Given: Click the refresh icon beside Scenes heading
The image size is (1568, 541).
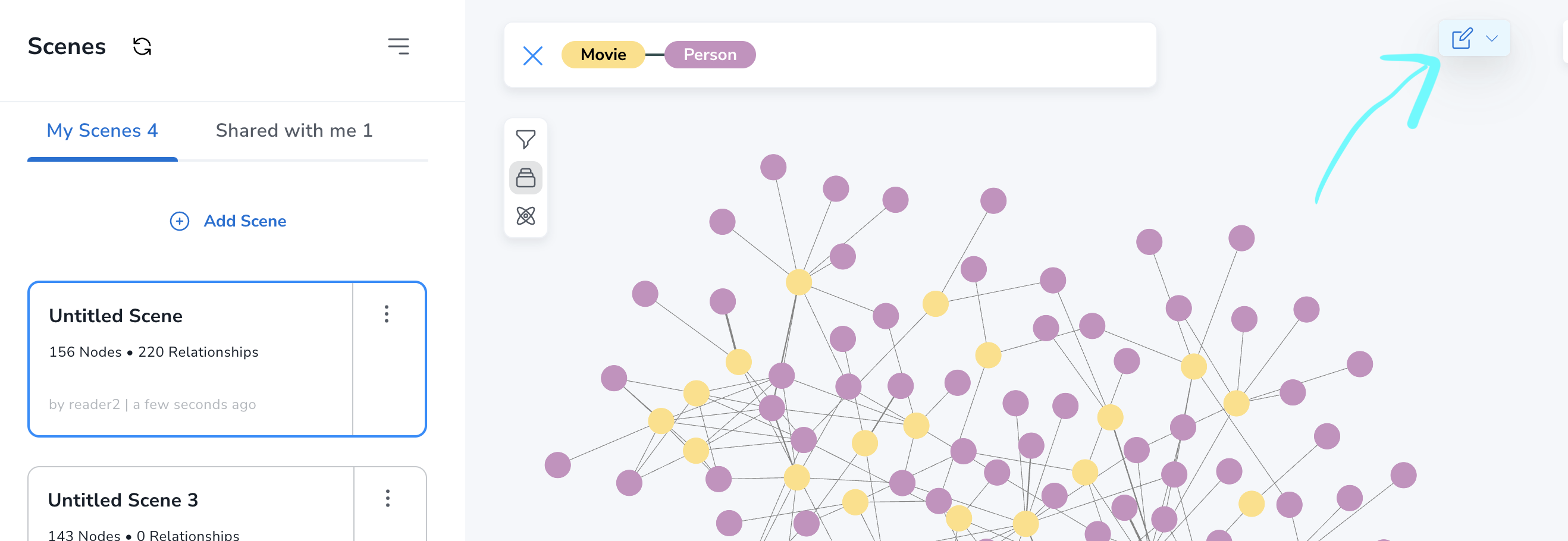Looking at the screenshot, I should tap(142, 46).
